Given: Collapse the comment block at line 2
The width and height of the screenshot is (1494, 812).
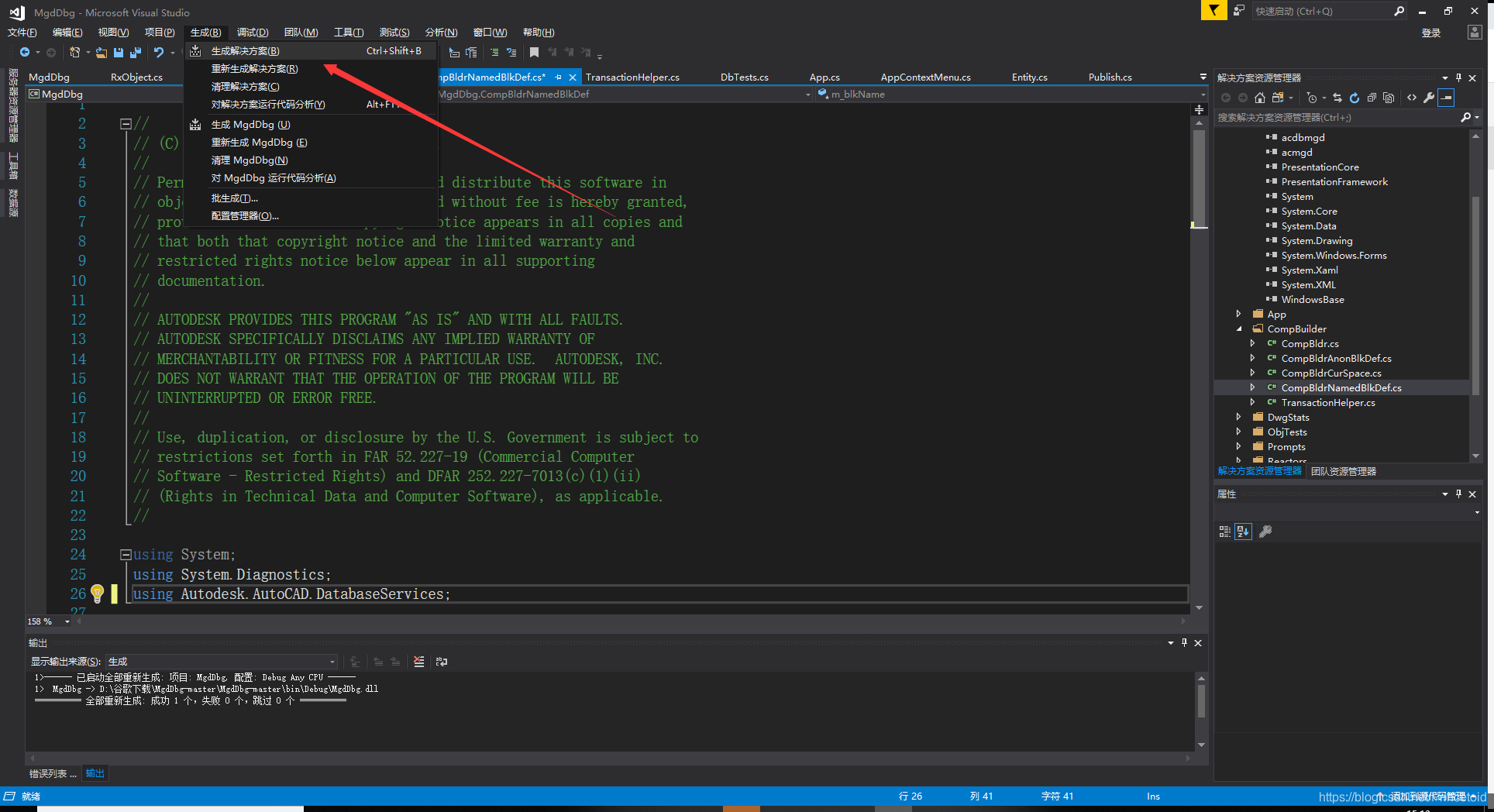Looking at the screenshot, I should 126,124.
